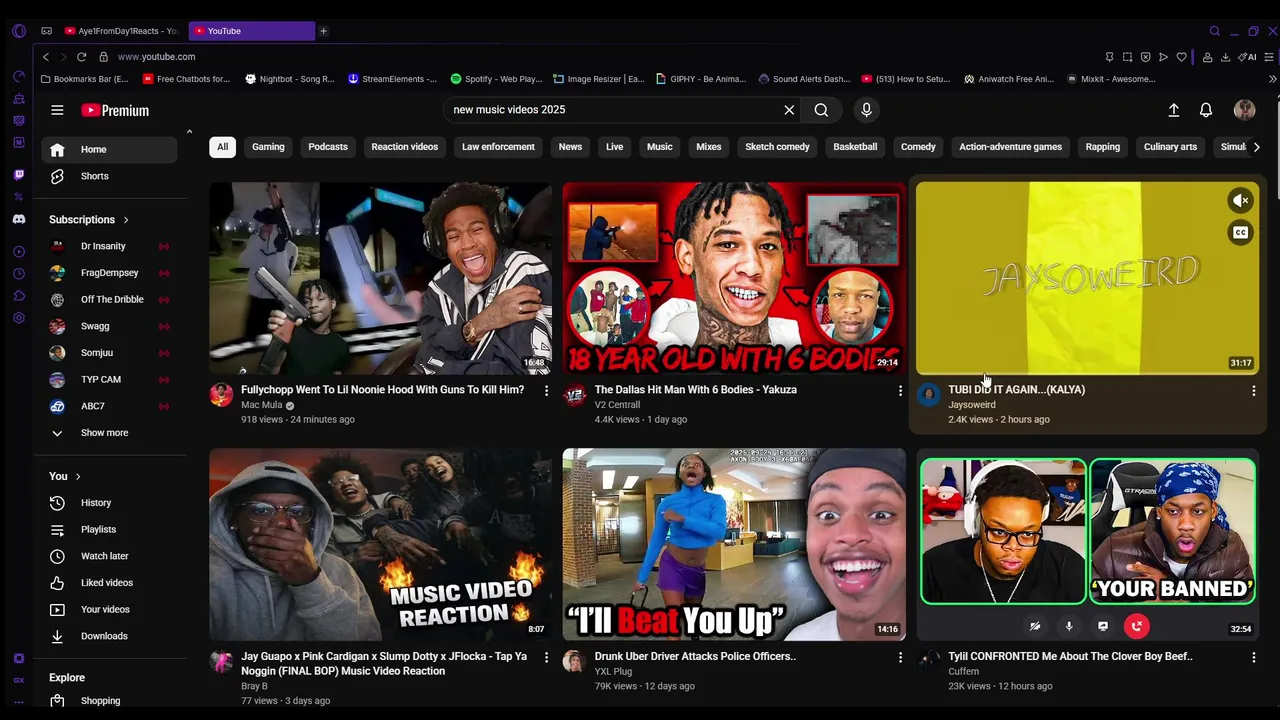The image size is (1280, 720).
Task: Open options for TUBI DID IT AGAIN video
Action: 1253,390
